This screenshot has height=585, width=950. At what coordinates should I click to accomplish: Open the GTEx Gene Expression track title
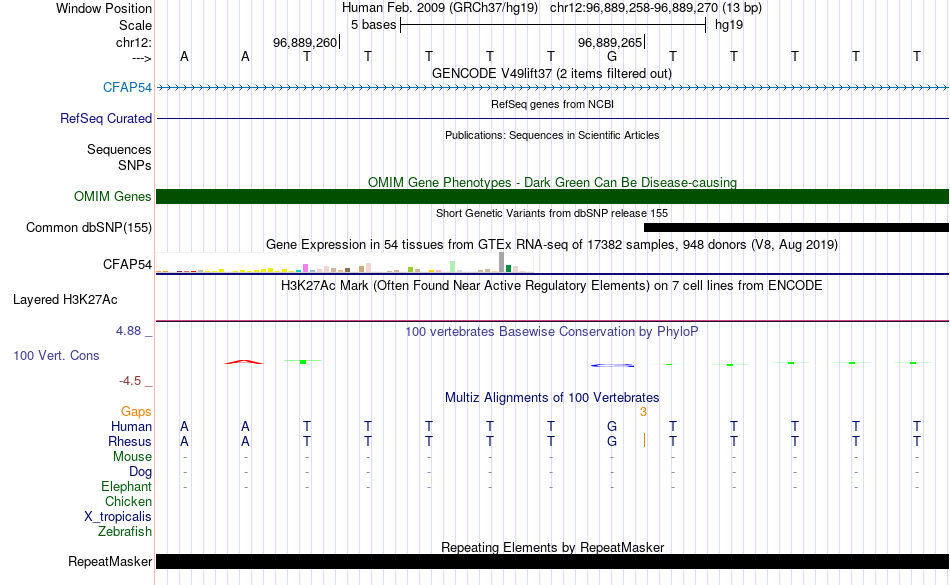pyautogui.click(x=552, y=245)
